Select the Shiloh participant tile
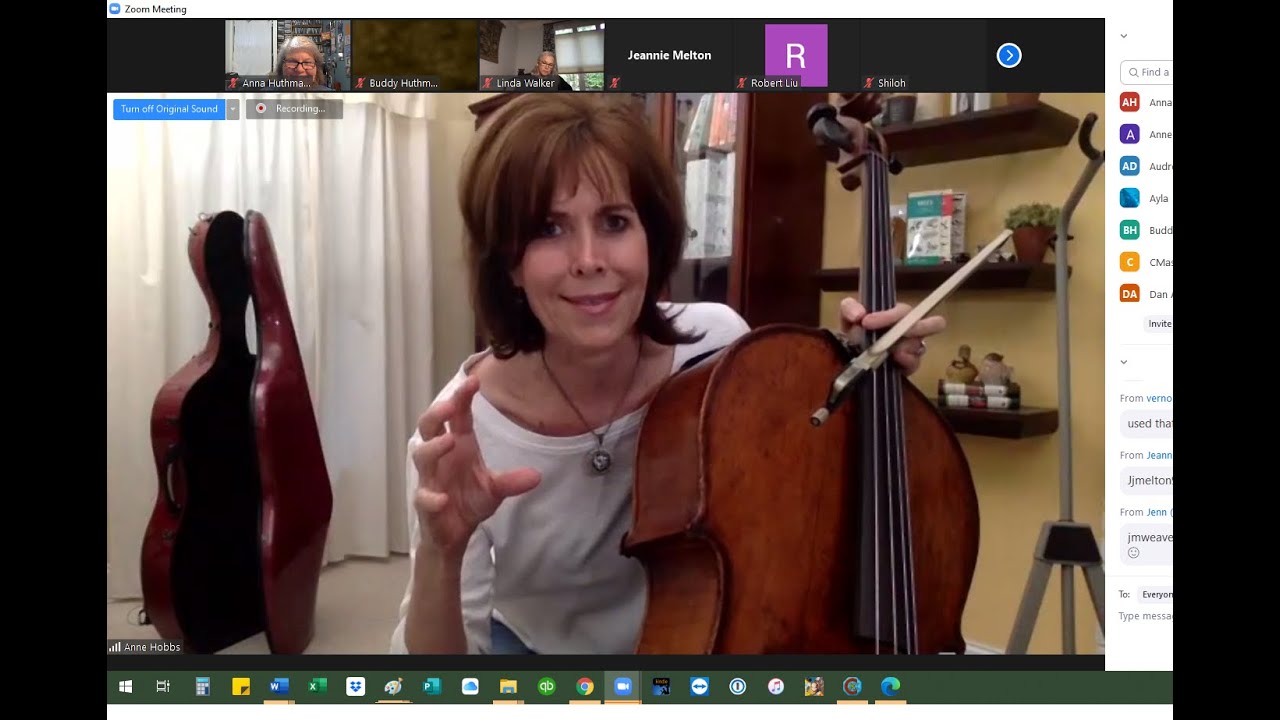Image resolution: width=1280 pixels, height=720 pixels. (923, 55)
